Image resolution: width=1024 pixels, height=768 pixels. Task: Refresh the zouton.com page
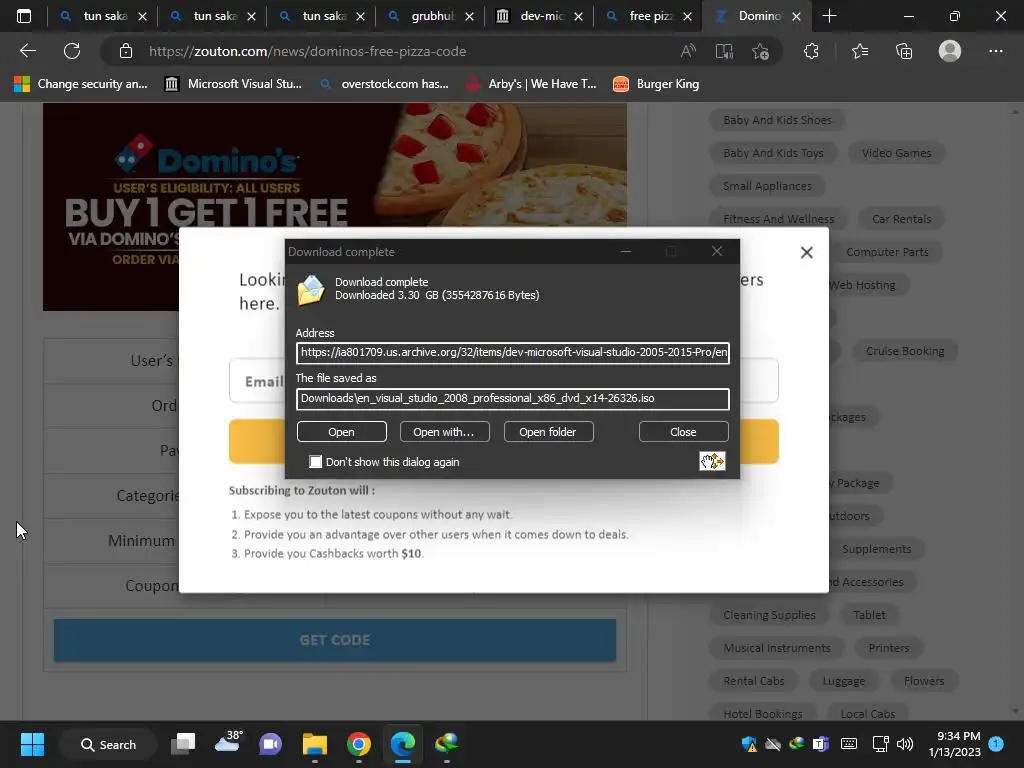[72, 51]
